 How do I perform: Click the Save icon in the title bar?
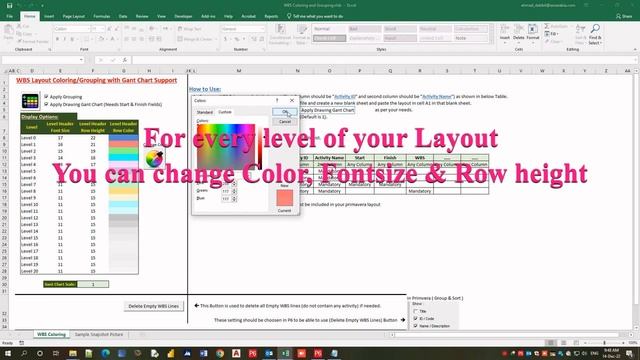tap(9, 5)
